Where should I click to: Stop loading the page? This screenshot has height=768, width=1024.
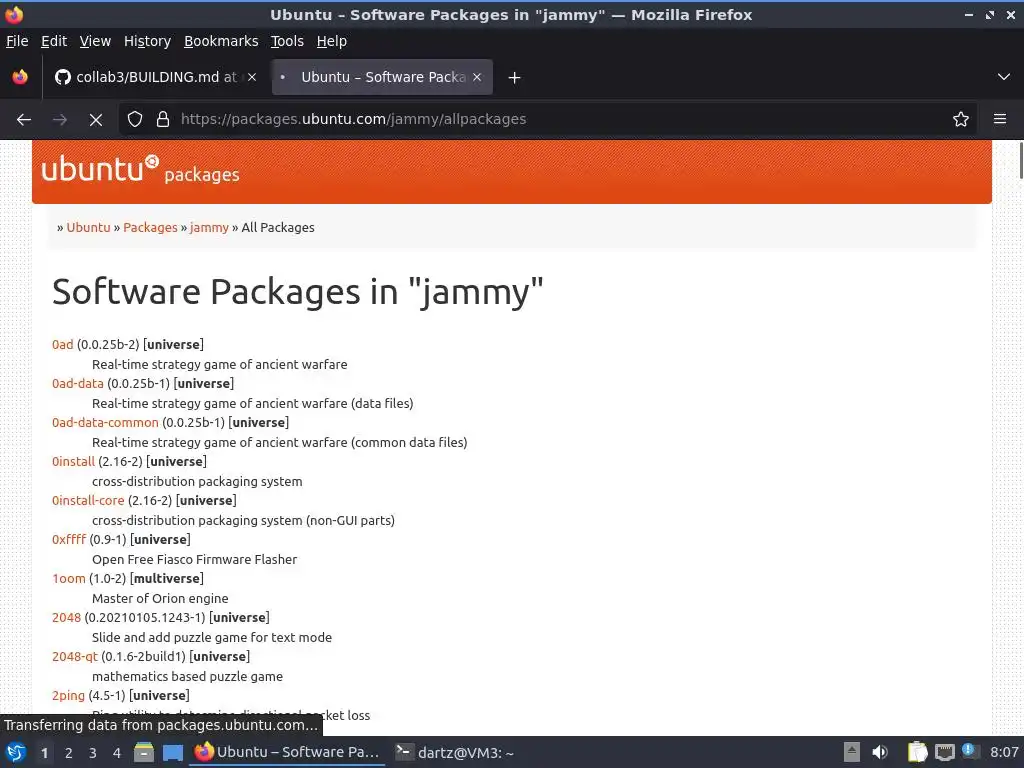pyautogui.click(x=95, y=120)
